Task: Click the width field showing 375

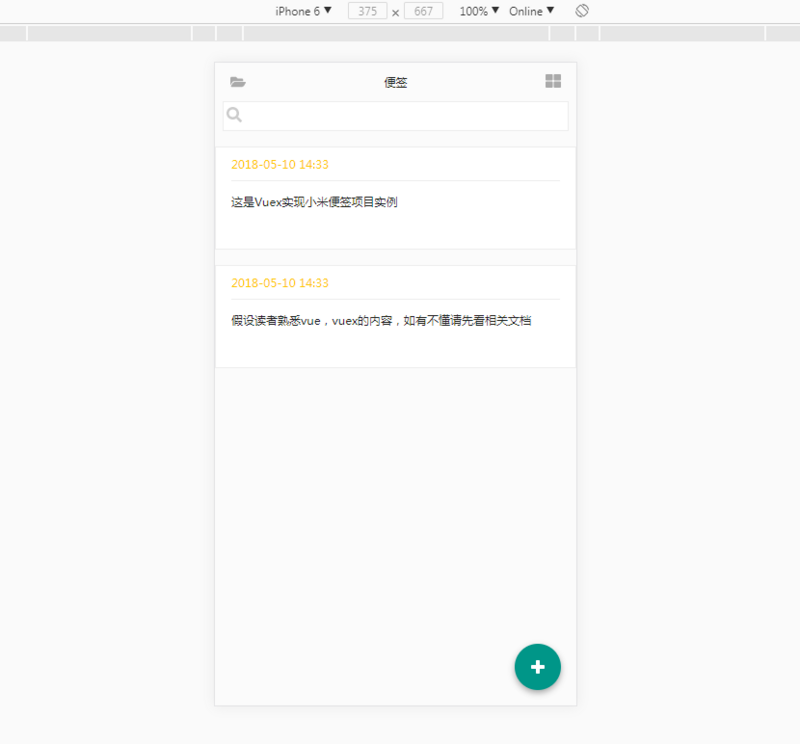Action: 367,11
